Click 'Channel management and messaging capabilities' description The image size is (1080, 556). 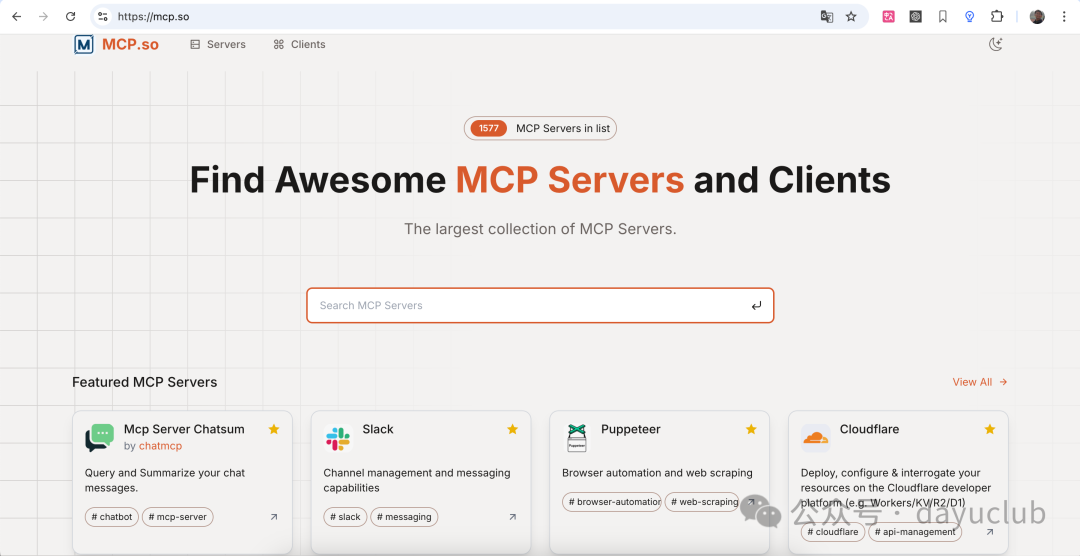[x=417, y=480]
